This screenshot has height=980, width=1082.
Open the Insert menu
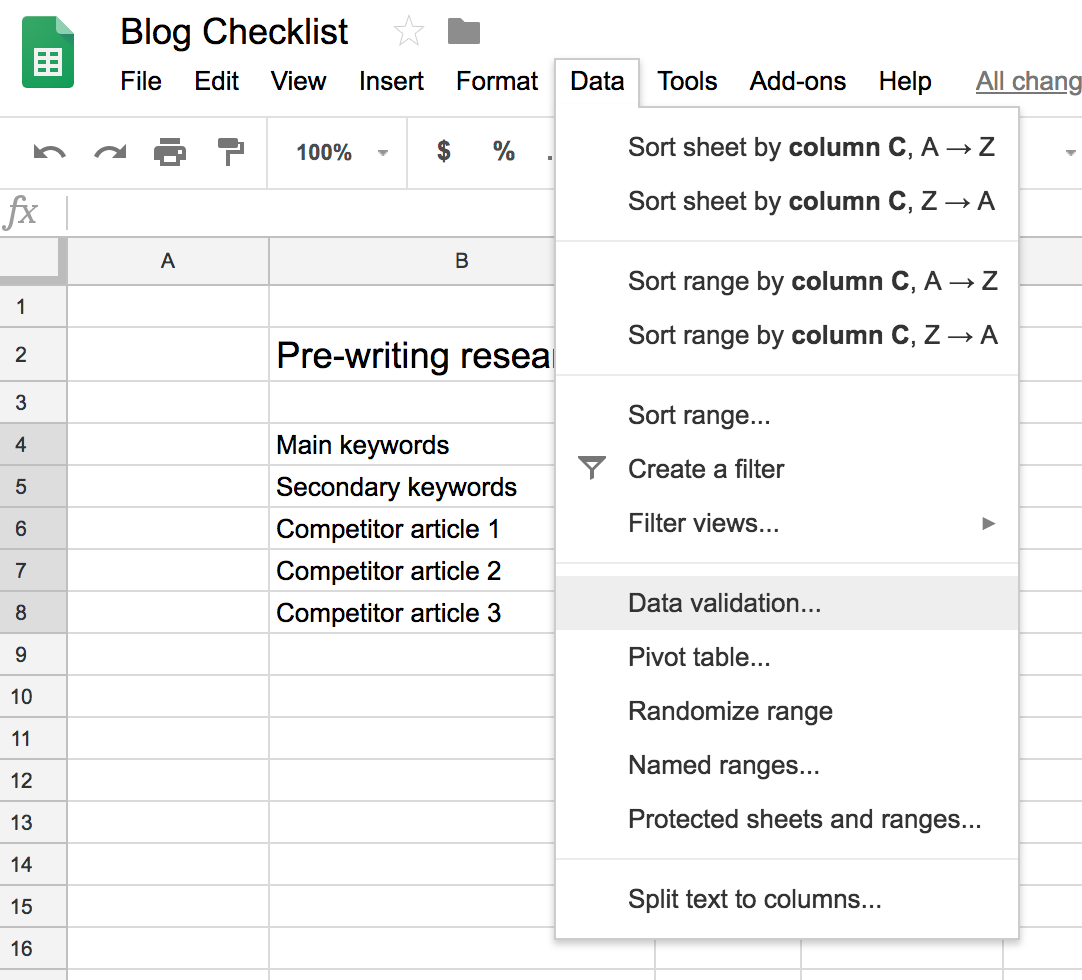391,81
